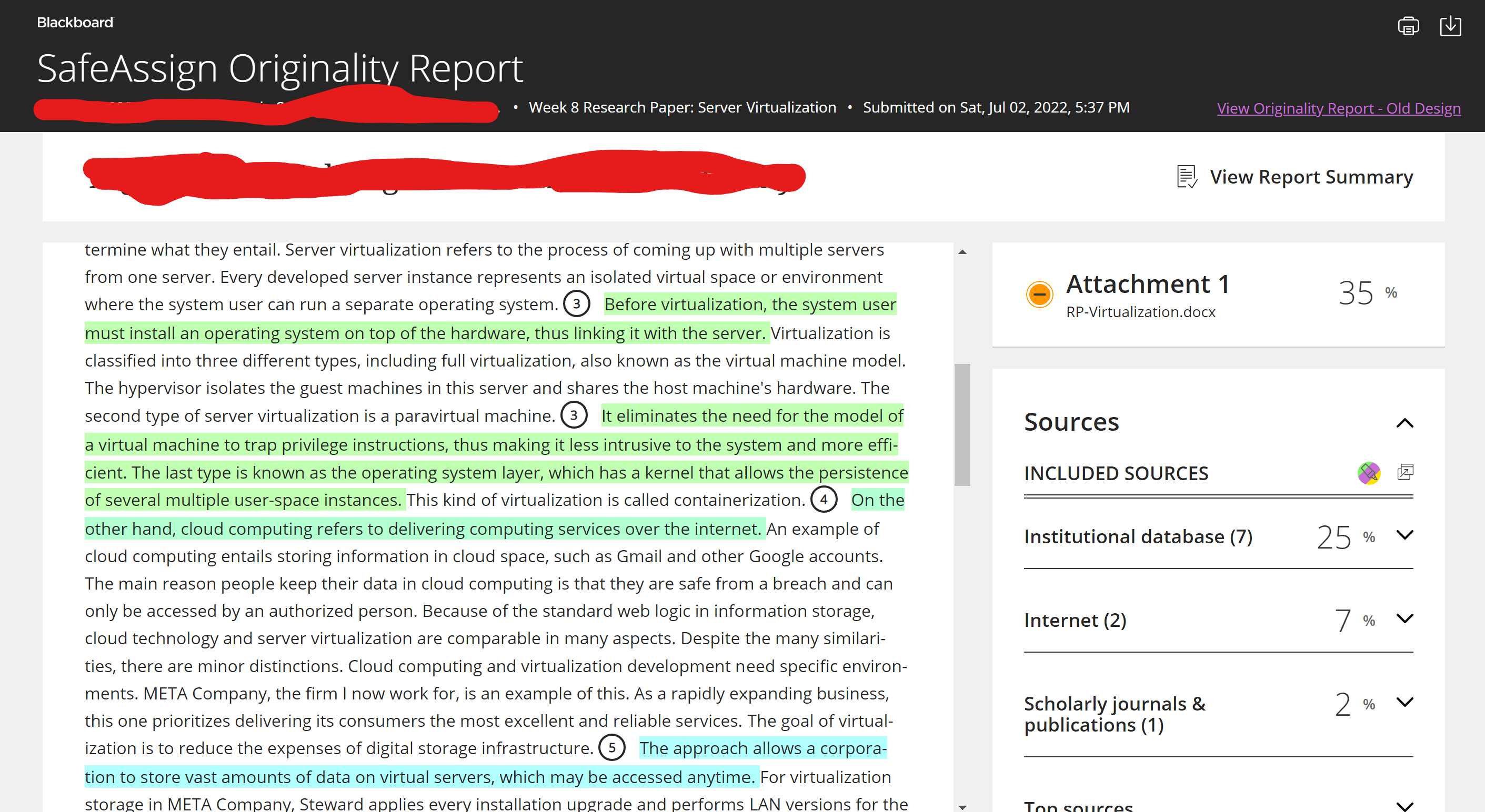Click the document scrollbar down arrow
This screenshot has height=812, width=1485.
click(962, 807)
